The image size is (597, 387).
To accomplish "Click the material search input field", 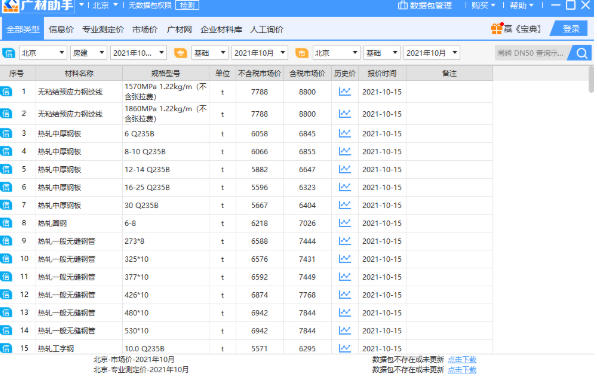I will tap(532, 53).
